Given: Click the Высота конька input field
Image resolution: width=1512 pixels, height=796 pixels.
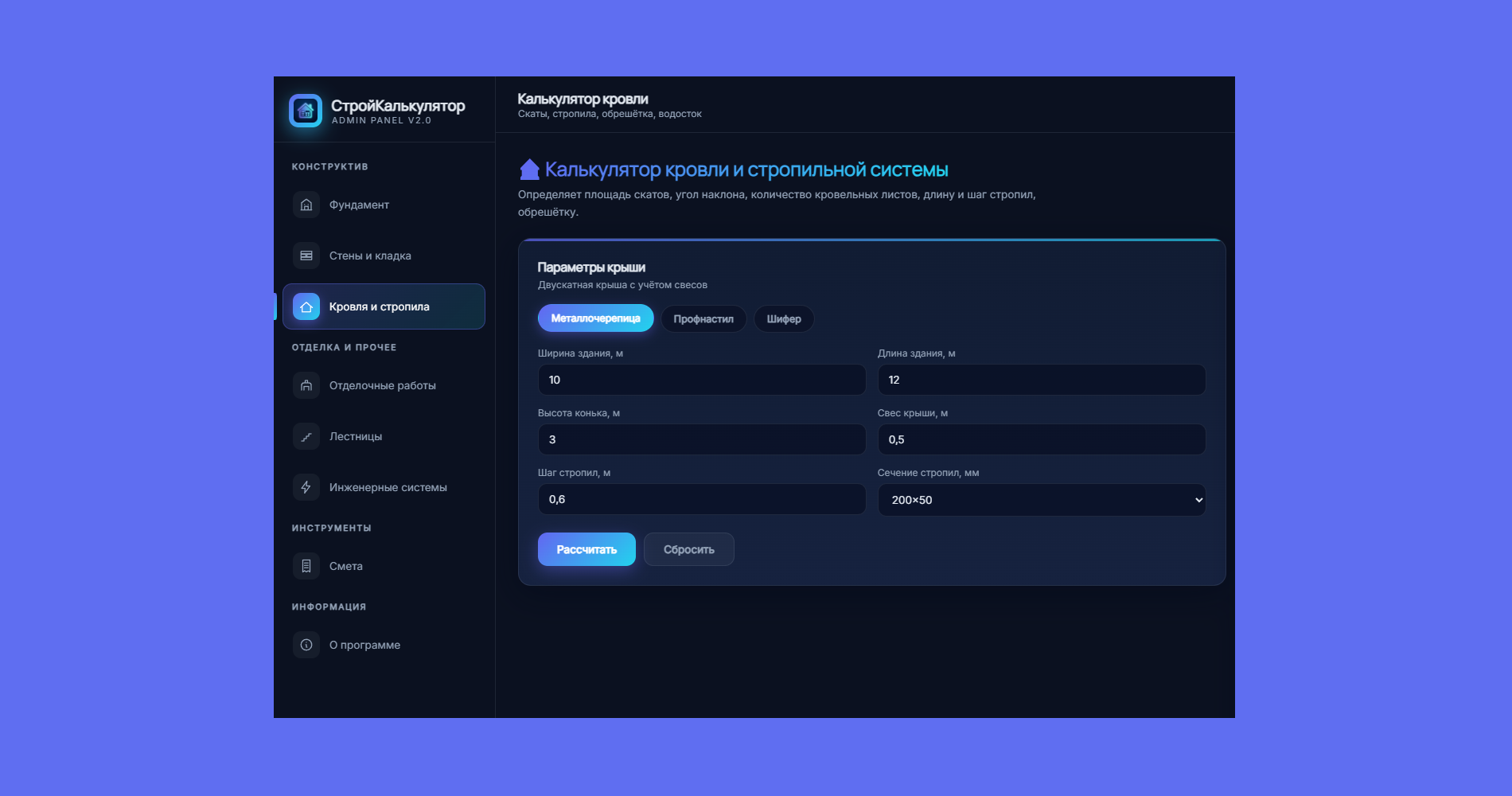Looking at the screenshot, I should (701, 439).
